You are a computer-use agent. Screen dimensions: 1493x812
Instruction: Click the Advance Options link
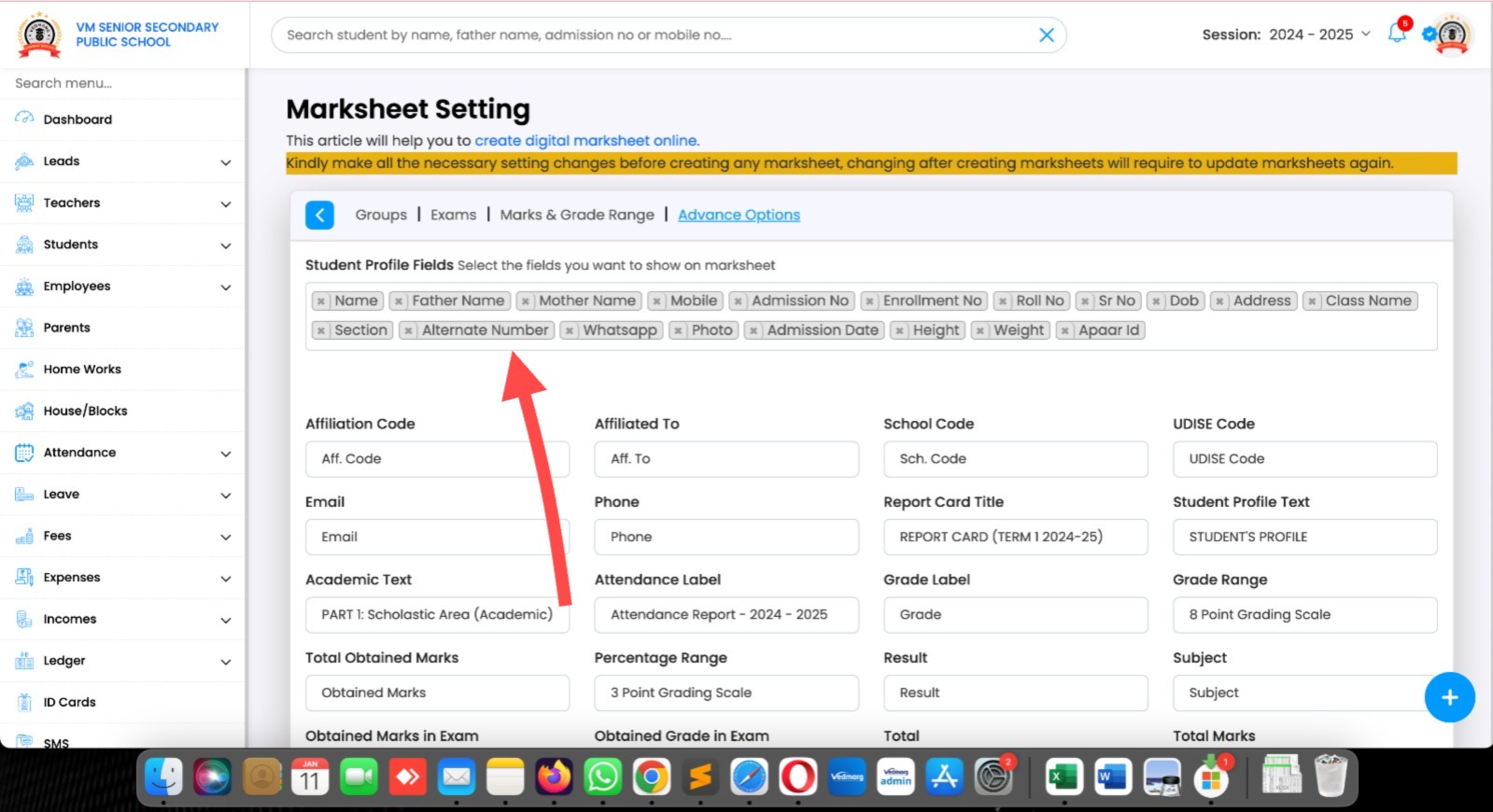(x=739, y=215)
